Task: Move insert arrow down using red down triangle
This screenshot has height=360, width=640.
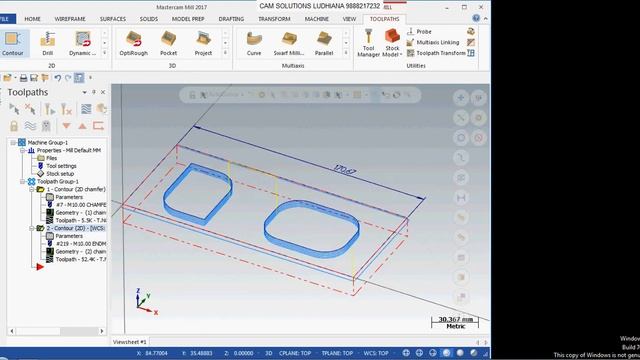Action: click(66, 126)
